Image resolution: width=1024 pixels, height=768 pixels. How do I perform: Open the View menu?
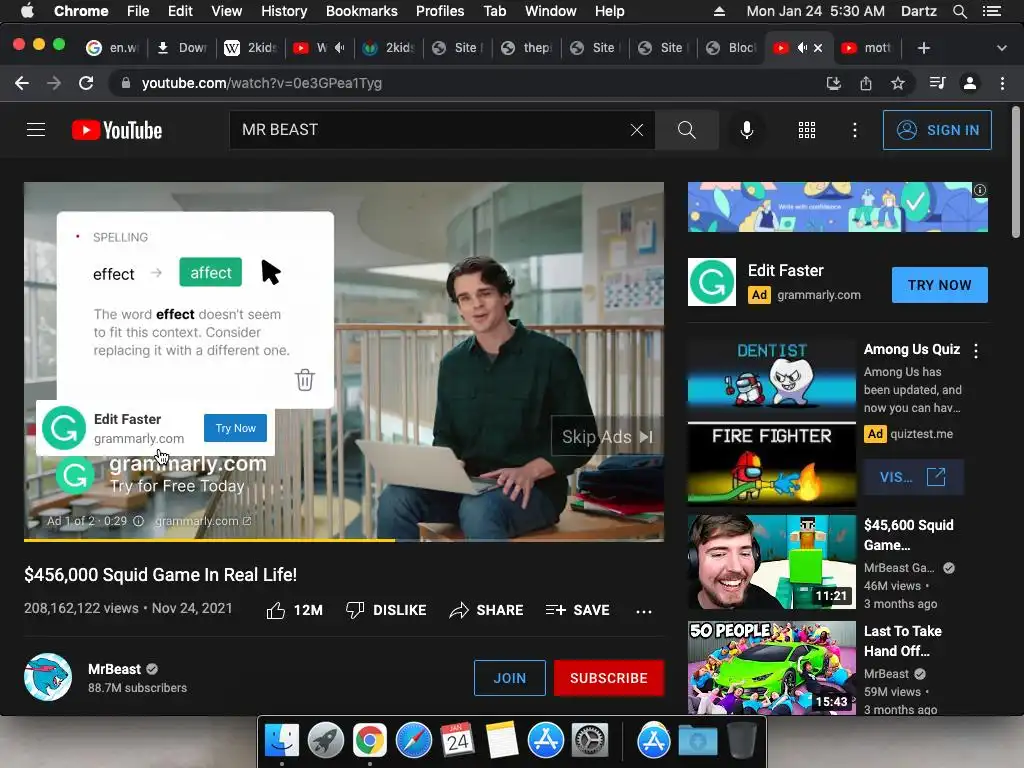click(x=226, y=11)
